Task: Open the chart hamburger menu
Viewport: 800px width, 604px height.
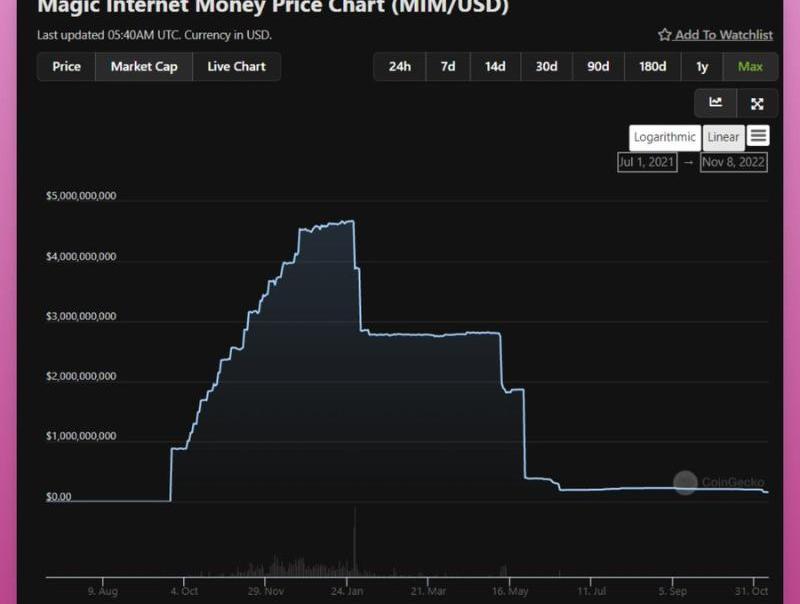Action: pyautogui.click(x=758, y=136)
